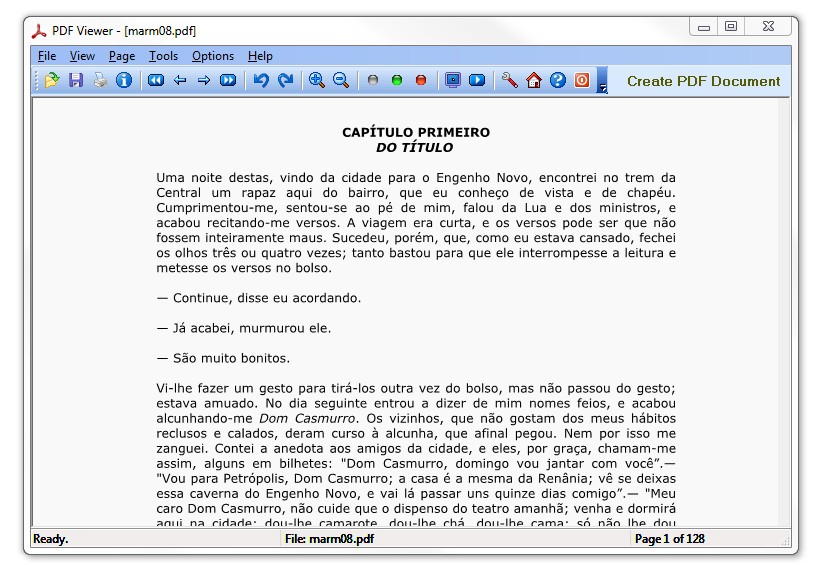Image resolution: width=817 pixels, height=565 pixels.
Task: Click the vertical scrollbar of the document
Action: pyautogui.click(x=784, y=312)
